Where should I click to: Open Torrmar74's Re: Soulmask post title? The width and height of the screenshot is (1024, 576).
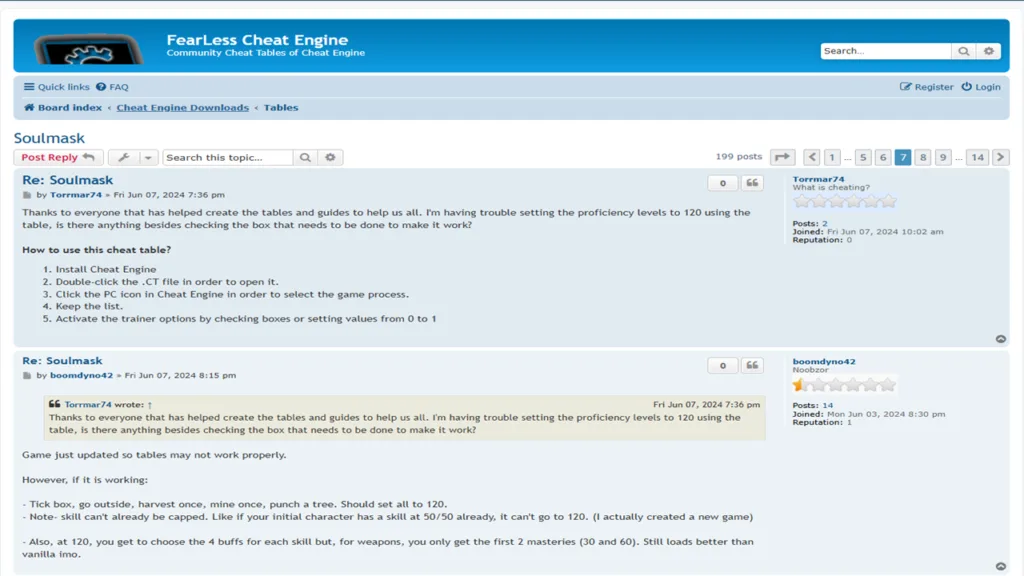[67, 180]
